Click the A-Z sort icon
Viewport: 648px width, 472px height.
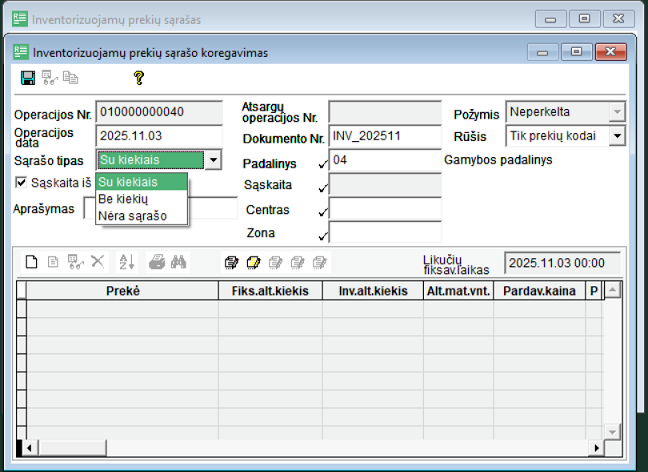click(126, 262)
